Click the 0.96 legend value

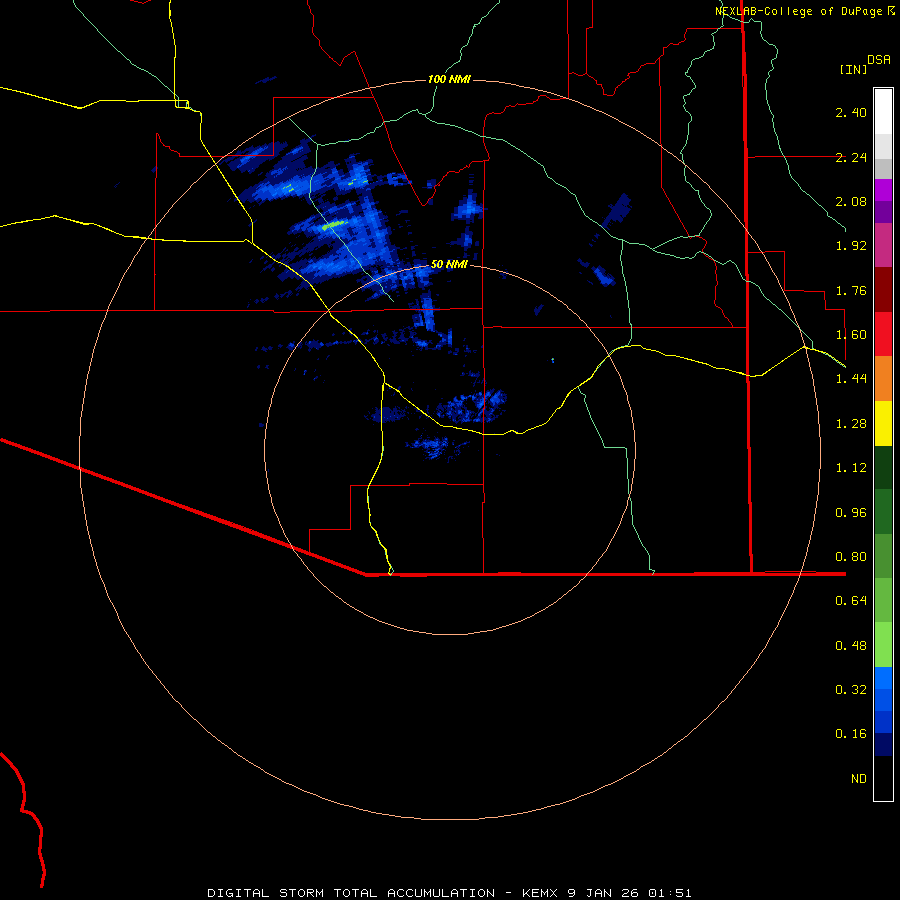tap(851, 513)
